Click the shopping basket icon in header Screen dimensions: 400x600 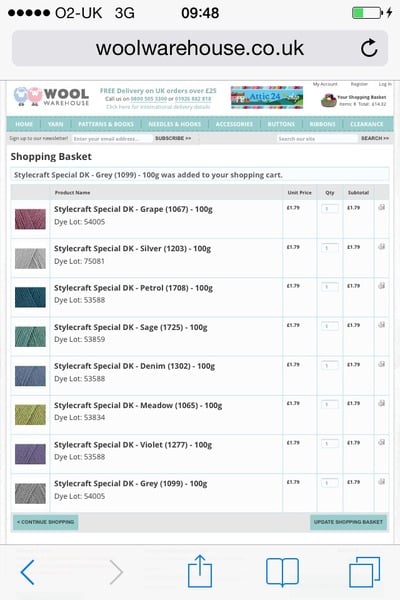(328, 101)
